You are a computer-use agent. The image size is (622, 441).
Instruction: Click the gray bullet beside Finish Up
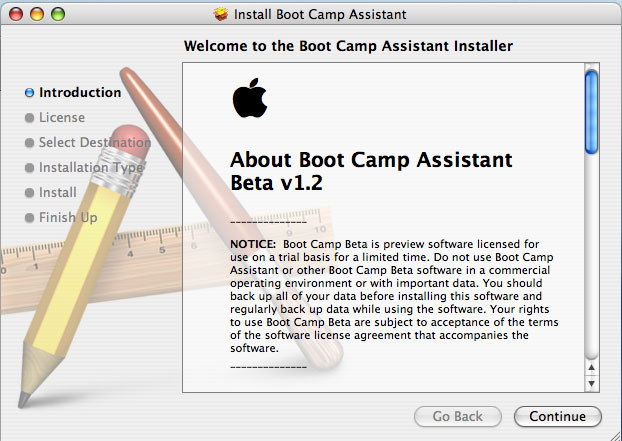(29, 217)
